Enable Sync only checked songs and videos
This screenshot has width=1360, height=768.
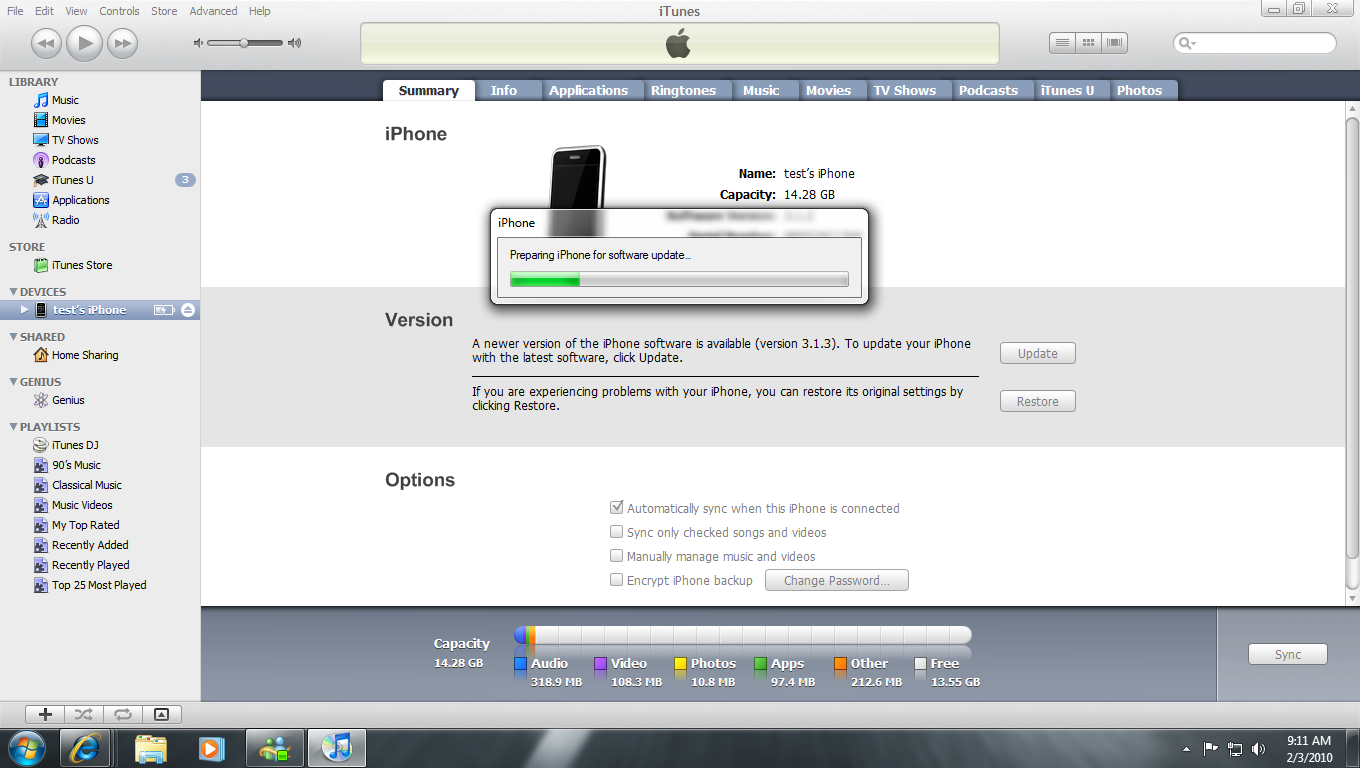617,532
